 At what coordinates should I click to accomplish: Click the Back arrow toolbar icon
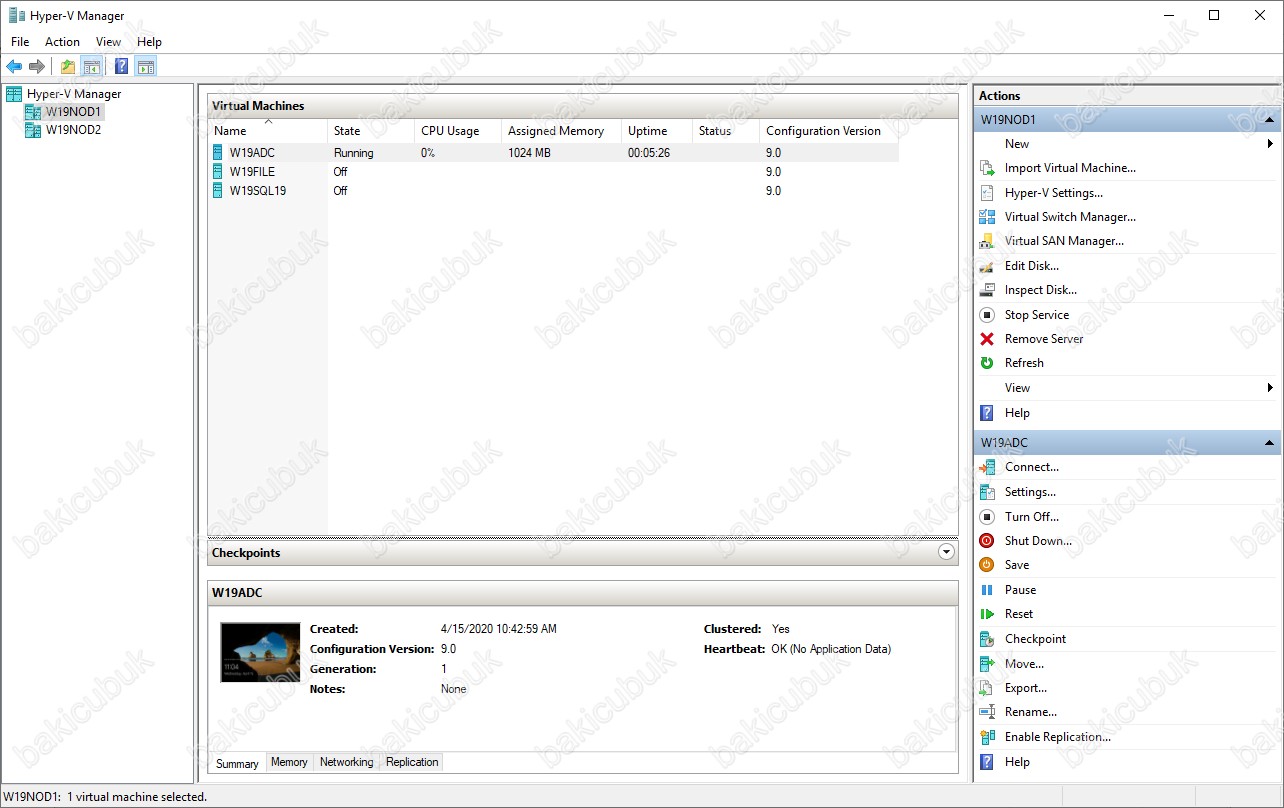pos(14,67)
